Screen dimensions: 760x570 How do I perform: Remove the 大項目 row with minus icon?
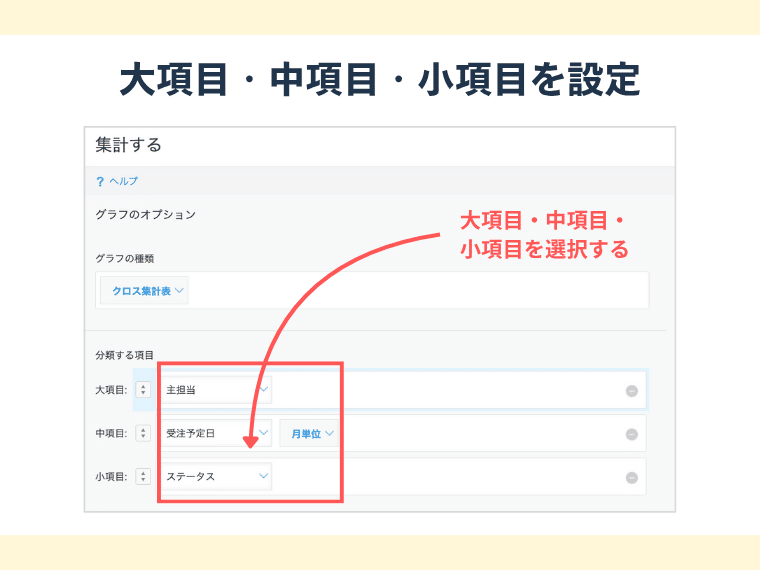[631, 391]
